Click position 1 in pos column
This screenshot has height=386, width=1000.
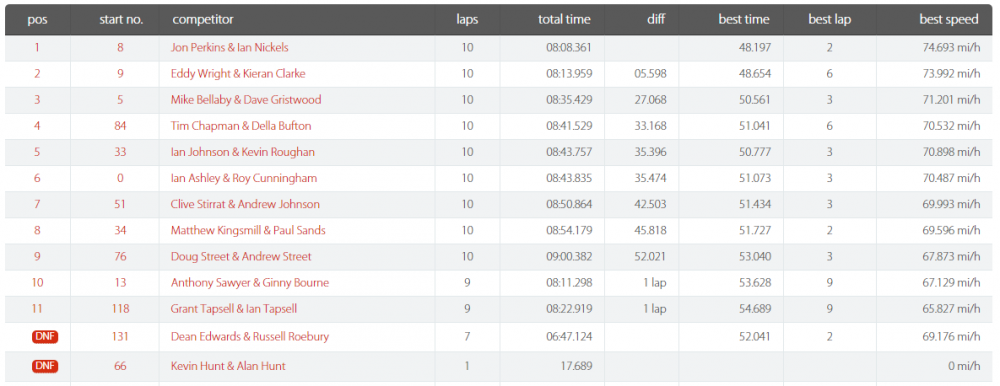37,48
